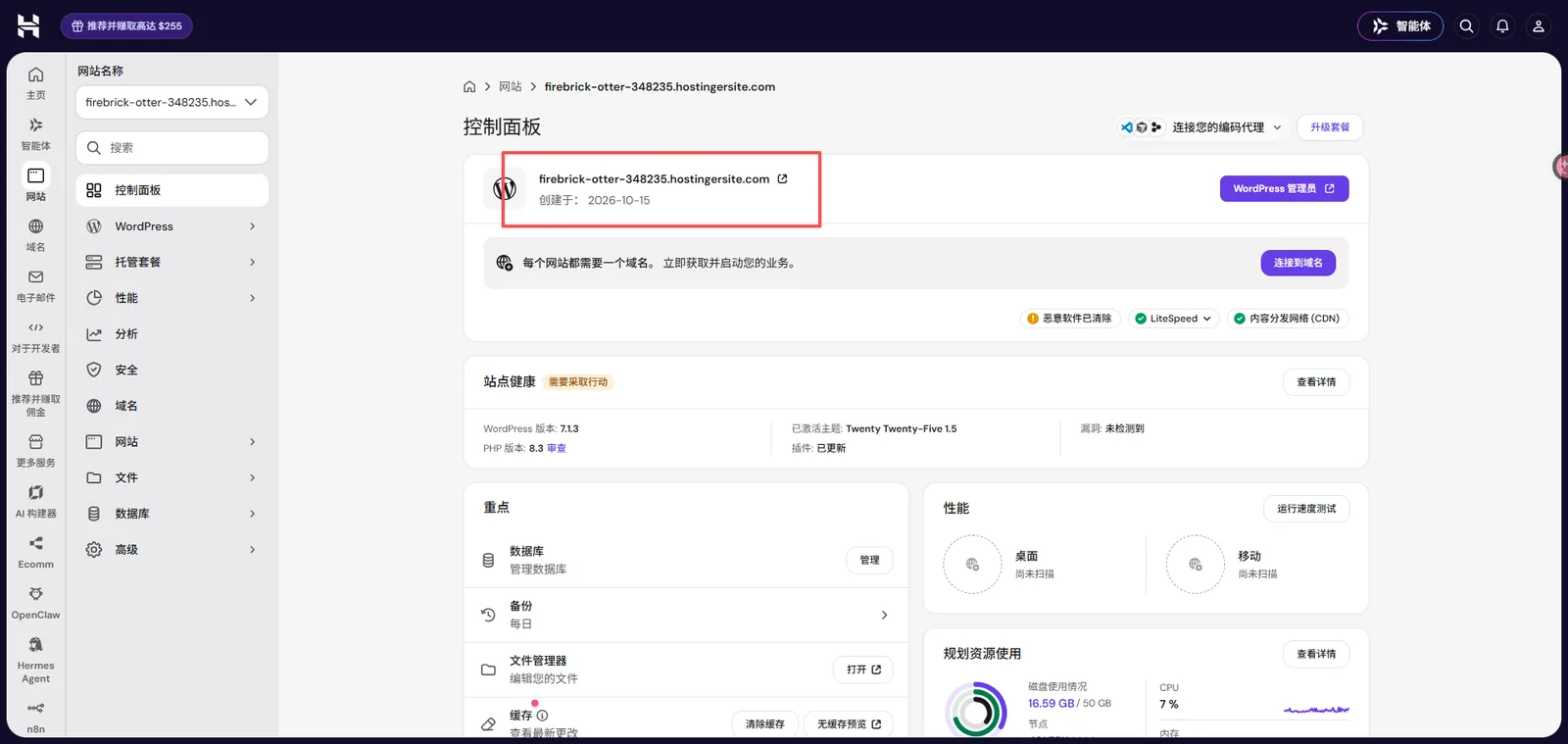This screenshot has width=1568, height=744.
Task: Go to 主页 in the left rail
Action: 35,83
